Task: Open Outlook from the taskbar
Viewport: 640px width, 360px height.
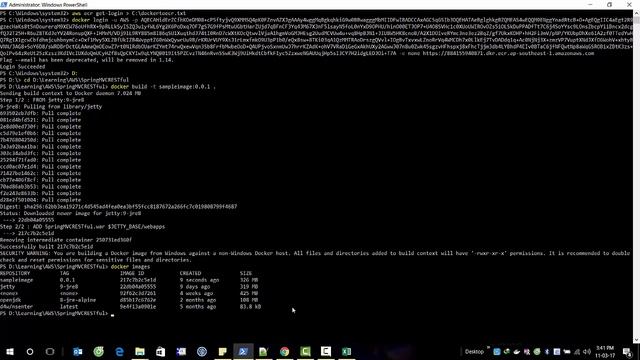Action: (78, 351)
